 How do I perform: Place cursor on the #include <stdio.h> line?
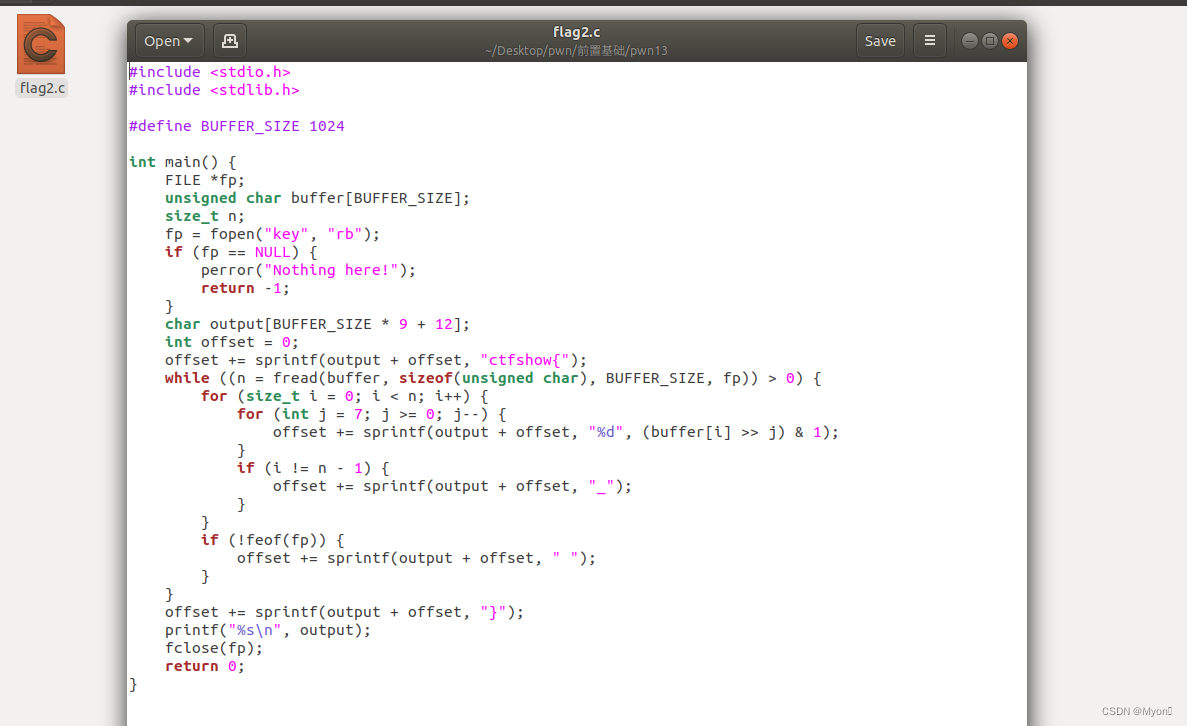click(x=209, y=71)
